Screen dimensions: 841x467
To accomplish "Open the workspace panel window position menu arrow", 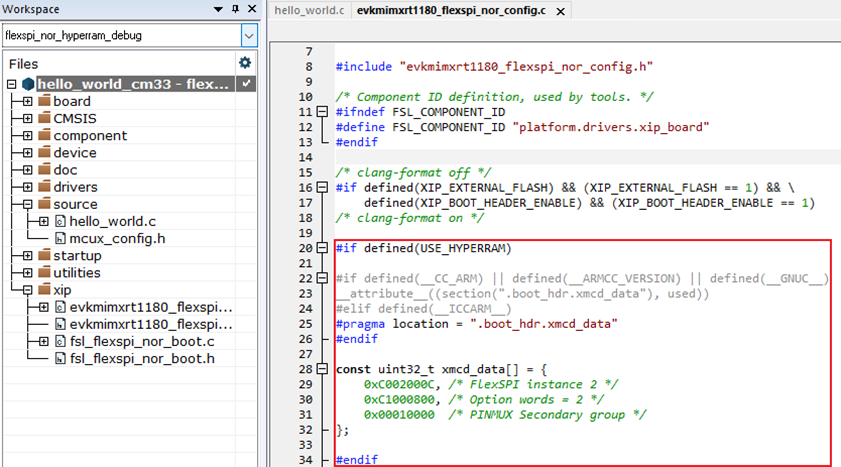I will [x=219, y=9].
